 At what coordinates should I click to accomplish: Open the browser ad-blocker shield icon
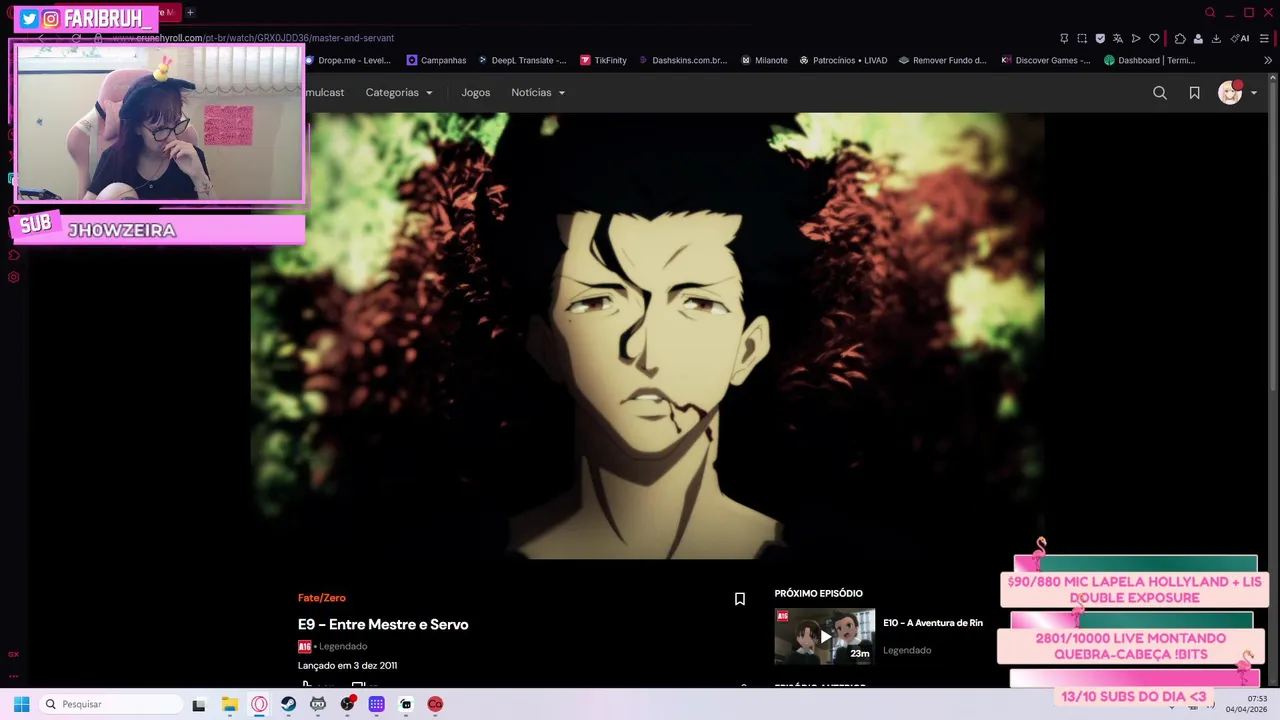point(1100,38)
